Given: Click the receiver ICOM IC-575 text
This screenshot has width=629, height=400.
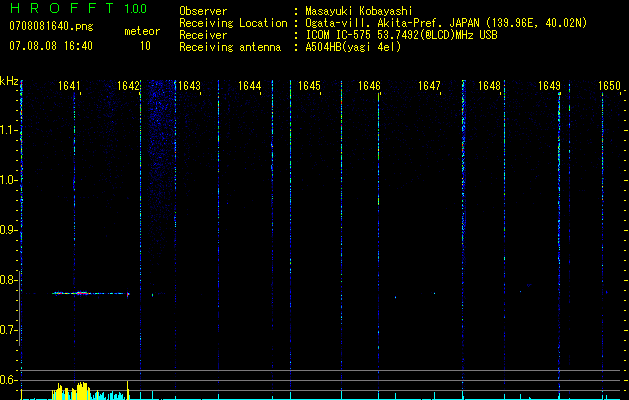Looking at the screenshot, I should coord(401,35).
